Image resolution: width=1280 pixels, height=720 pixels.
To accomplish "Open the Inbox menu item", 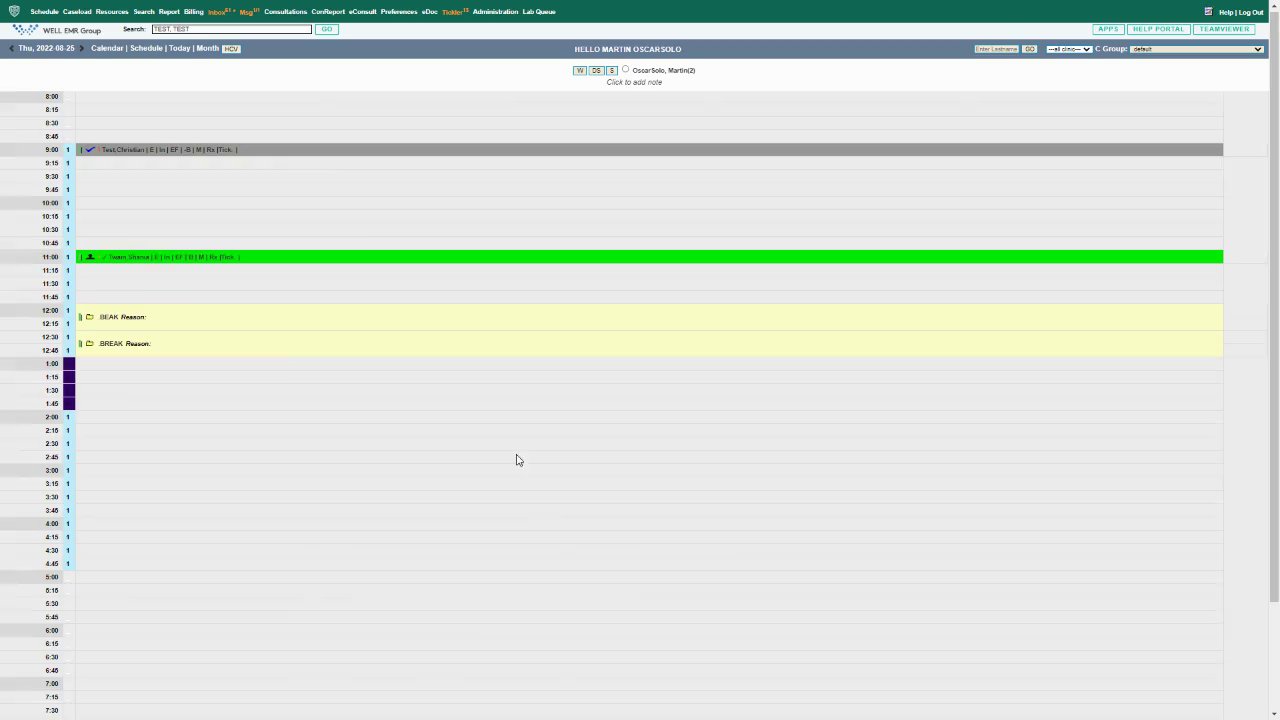I will click(219, 12).
